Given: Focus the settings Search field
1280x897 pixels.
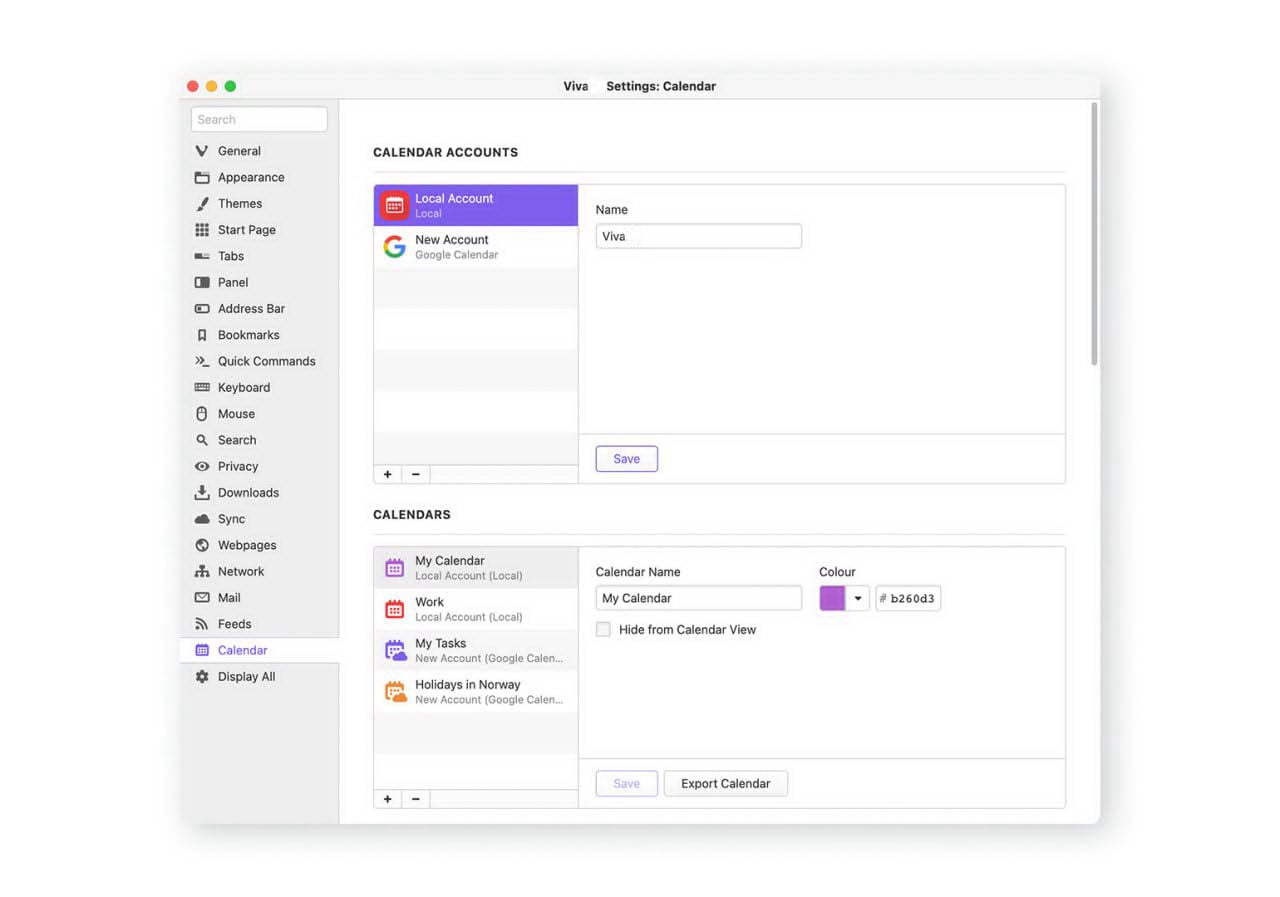Looking at the screenshot, I should click(x=259, y=120).
